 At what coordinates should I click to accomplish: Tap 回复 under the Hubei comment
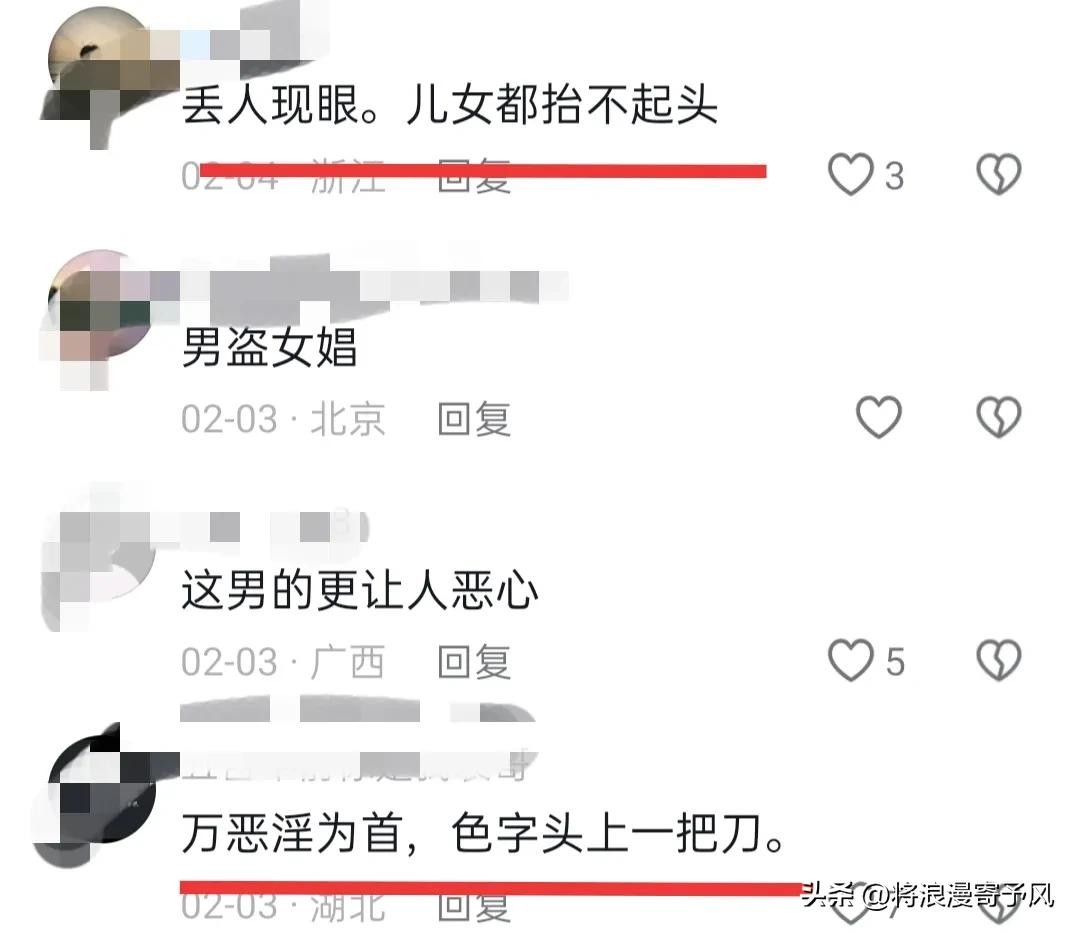[474, 907]
